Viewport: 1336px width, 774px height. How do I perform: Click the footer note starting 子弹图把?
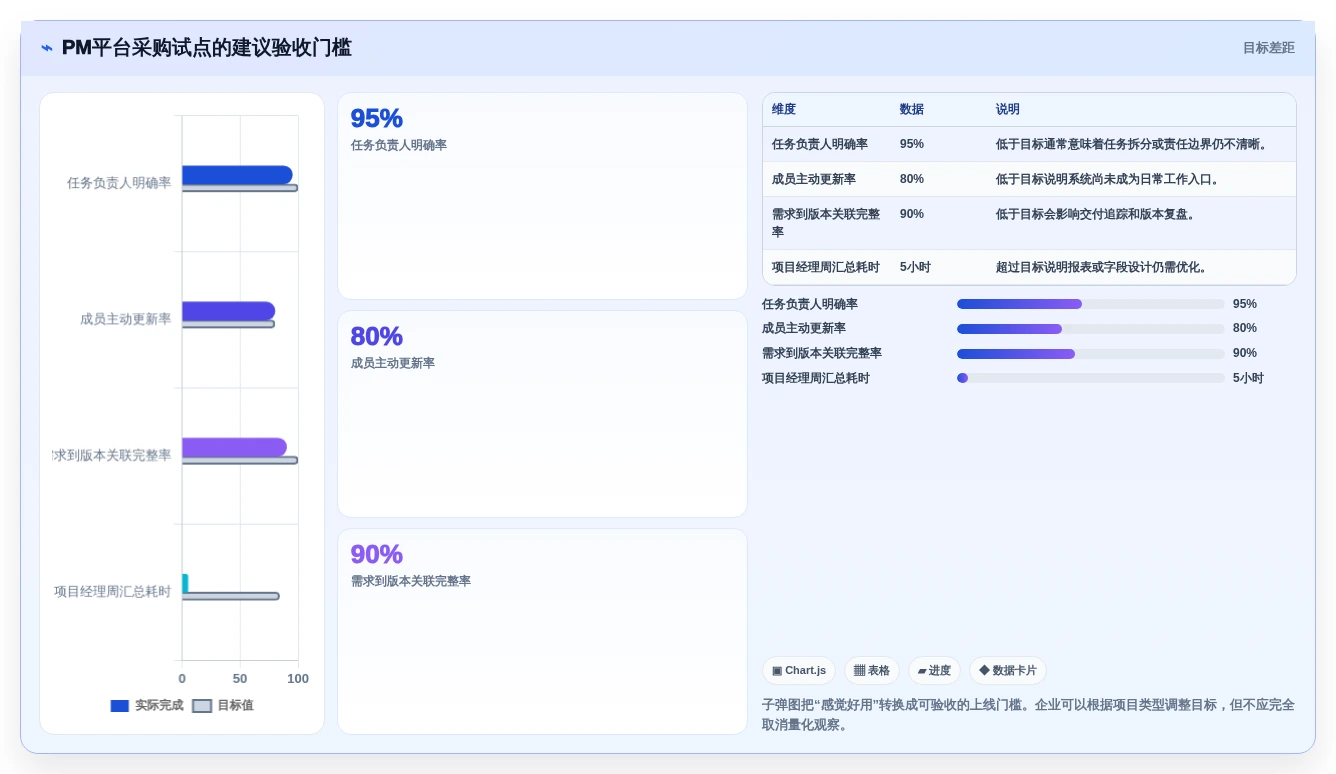click(x=1028, y=715)
